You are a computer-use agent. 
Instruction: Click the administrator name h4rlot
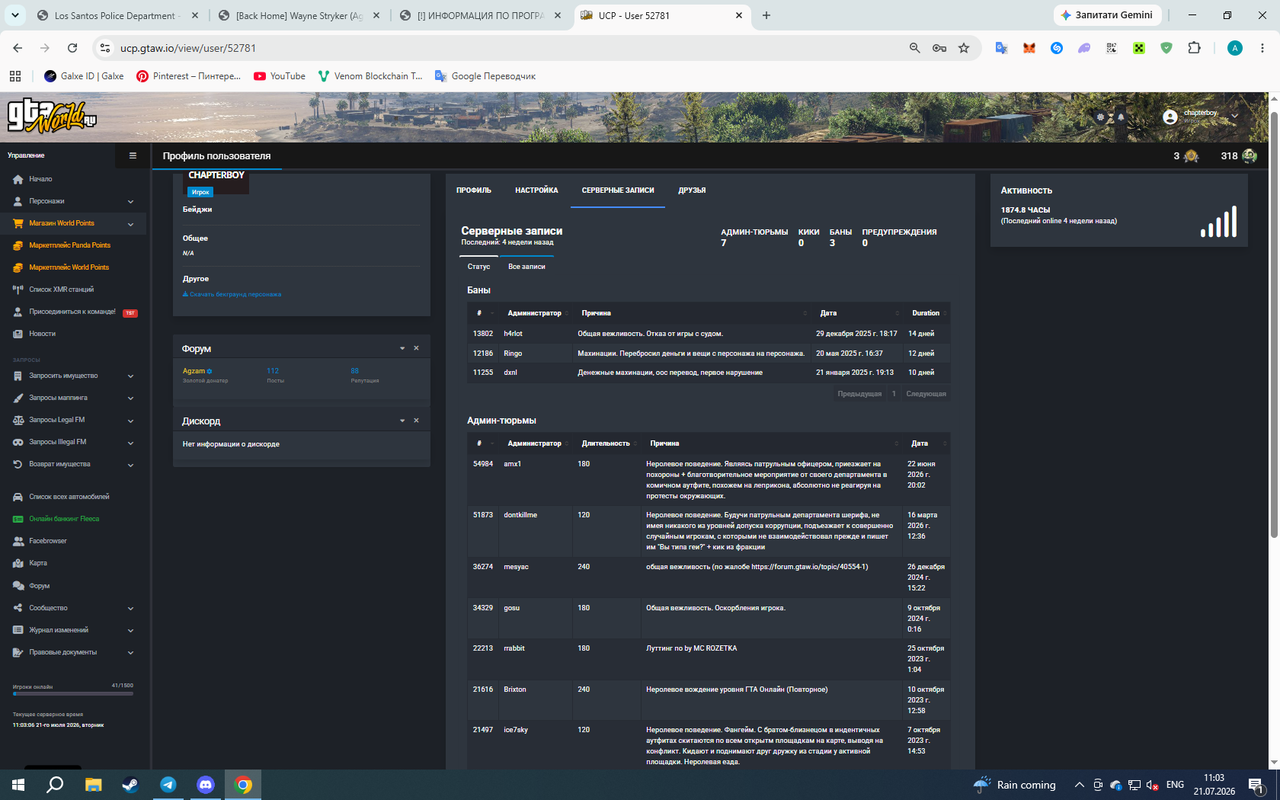(x=513, y=333)
